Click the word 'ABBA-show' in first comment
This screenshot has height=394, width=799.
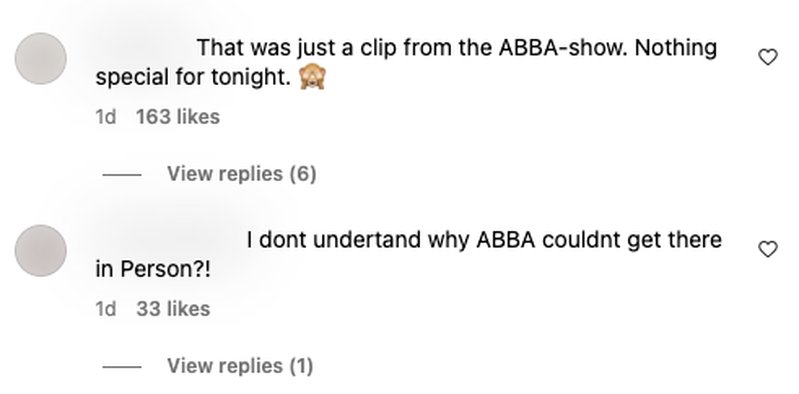pyautogui.click(x=563, y=48)
